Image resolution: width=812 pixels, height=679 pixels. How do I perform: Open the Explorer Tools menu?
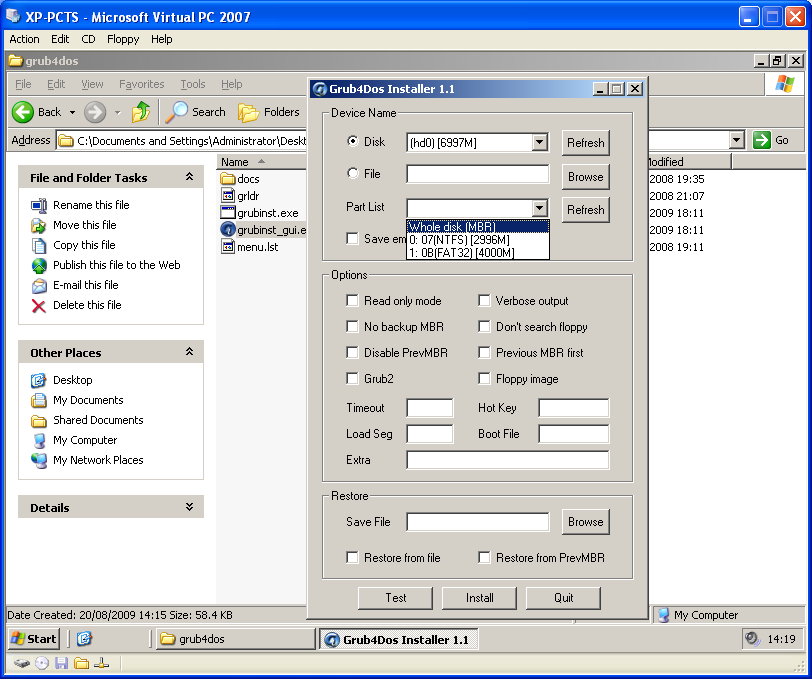click(193, 84)
